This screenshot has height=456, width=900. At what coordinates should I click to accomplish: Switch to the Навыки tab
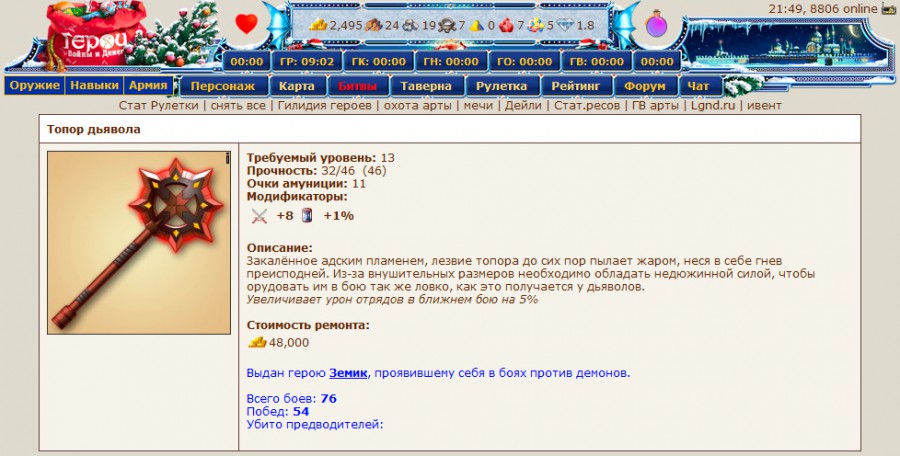pyautogui.click(x=94, y=86)
